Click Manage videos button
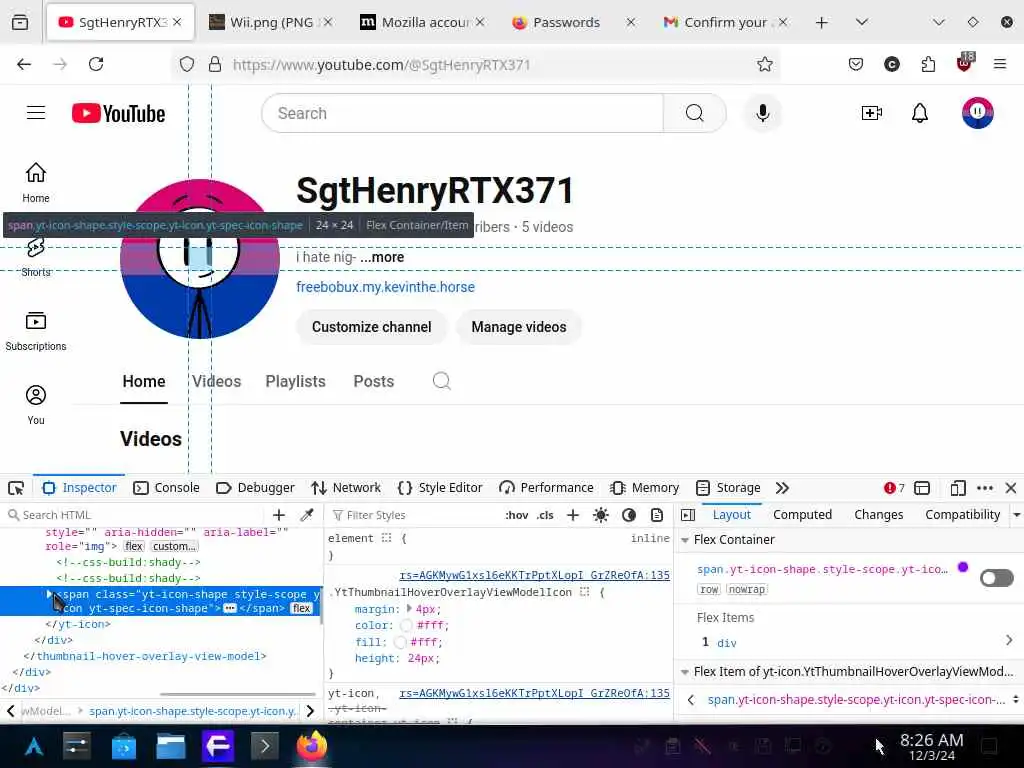 coord(519,327)
